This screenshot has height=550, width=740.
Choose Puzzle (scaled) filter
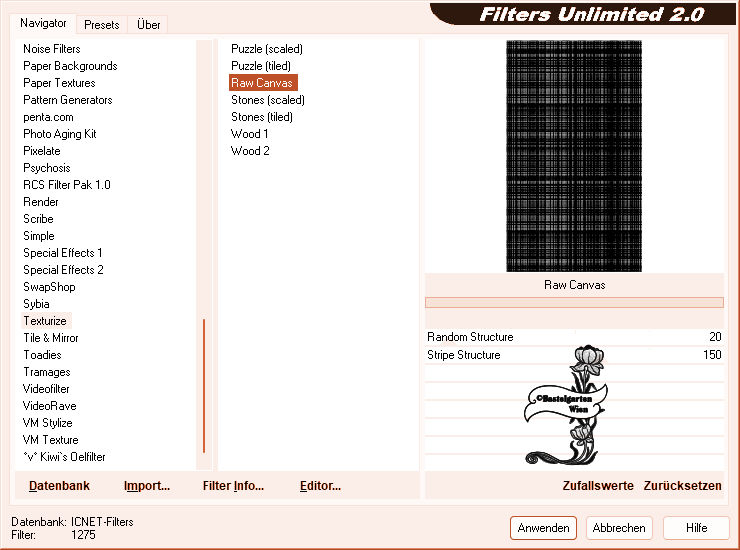(267, 49)
